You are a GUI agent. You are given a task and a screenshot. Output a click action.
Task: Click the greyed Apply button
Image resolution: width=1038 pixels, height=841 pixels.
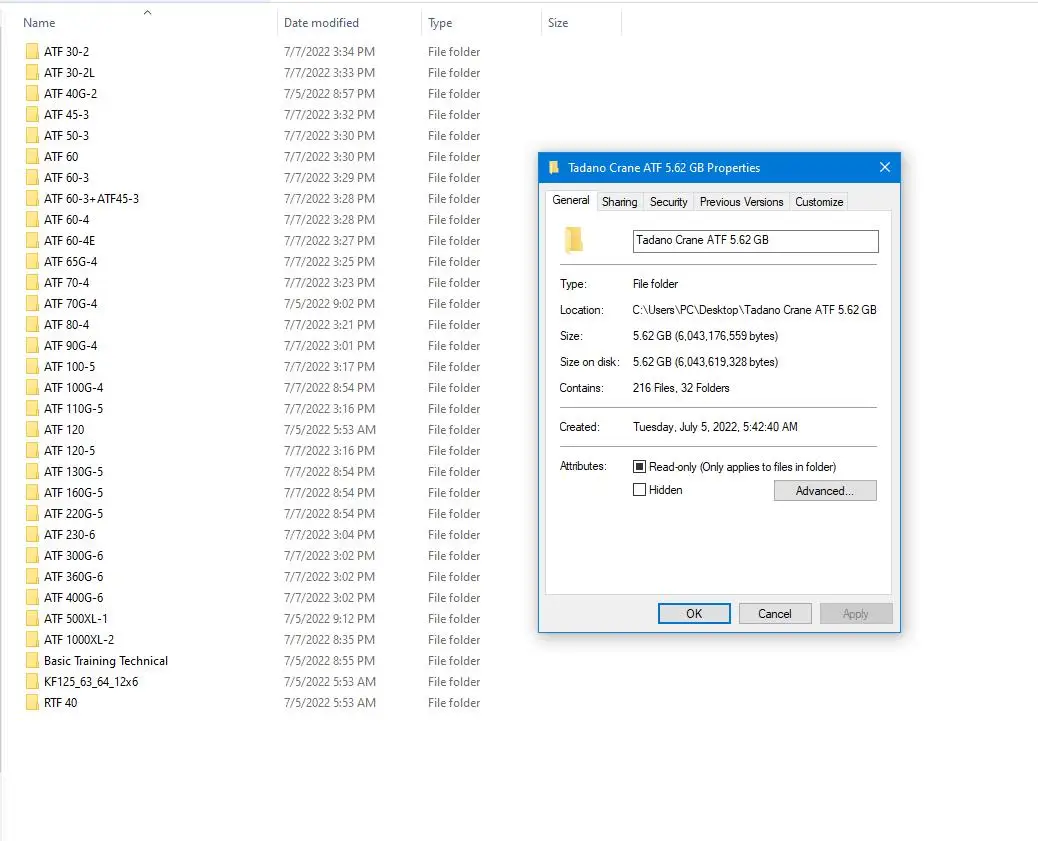(x=855, y=614)
